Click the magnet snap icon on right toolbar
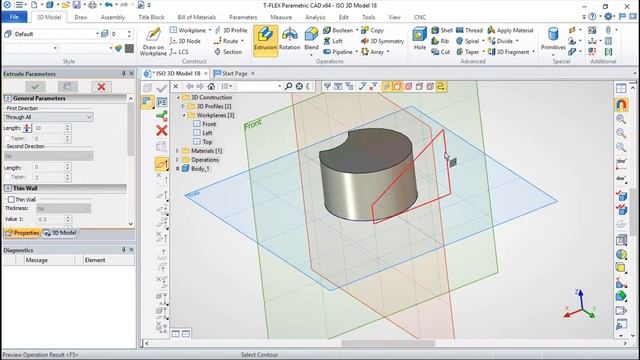The height and width of the screenshot is (360, 640). point(621,105)
